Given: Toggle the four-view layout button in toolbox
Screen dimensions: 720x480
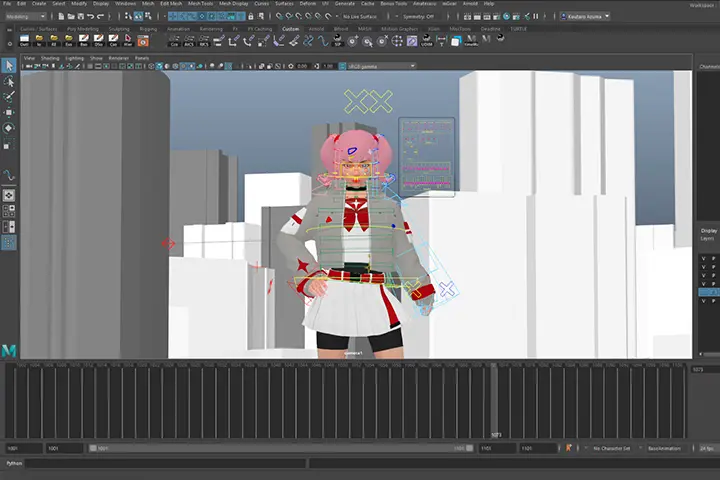Looking at the screenshot, I should coord(9,211).
